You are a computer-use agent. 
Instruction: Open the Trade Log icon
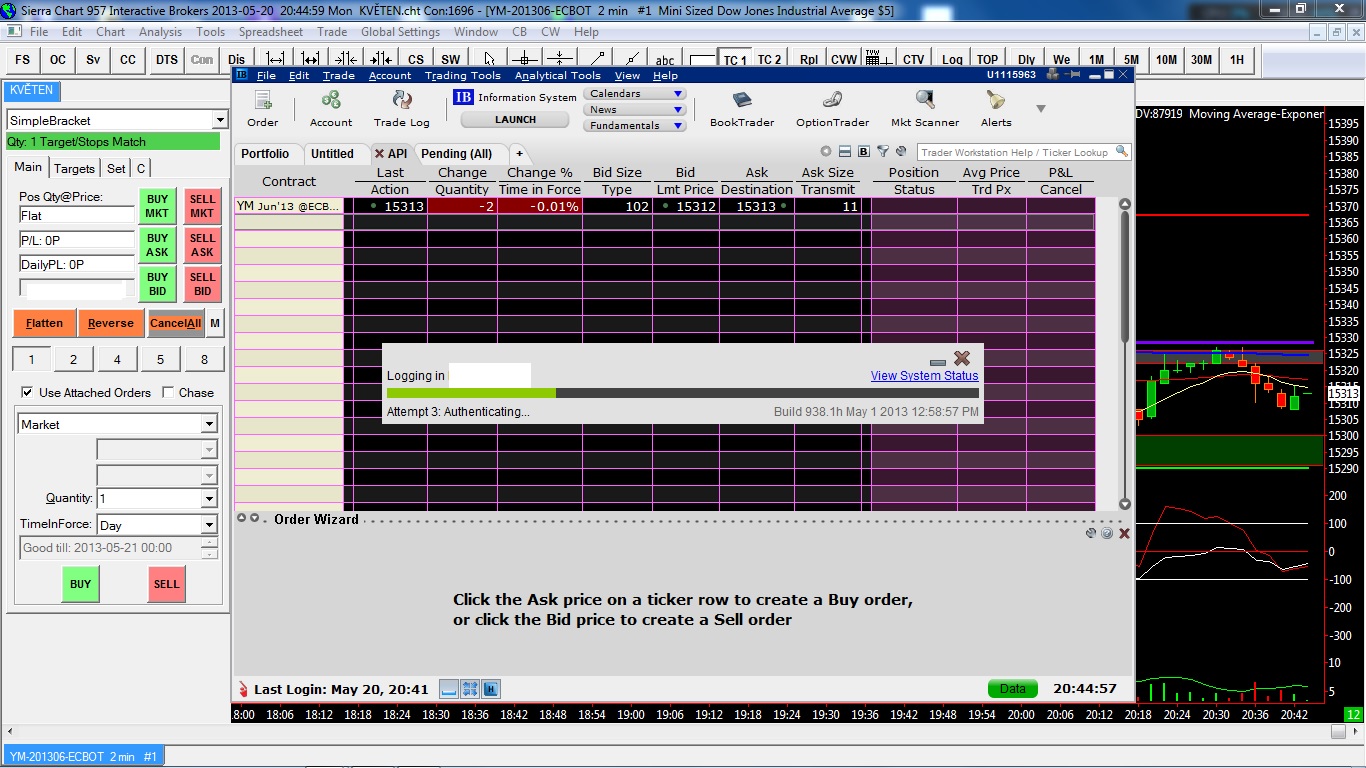point(402,109)
